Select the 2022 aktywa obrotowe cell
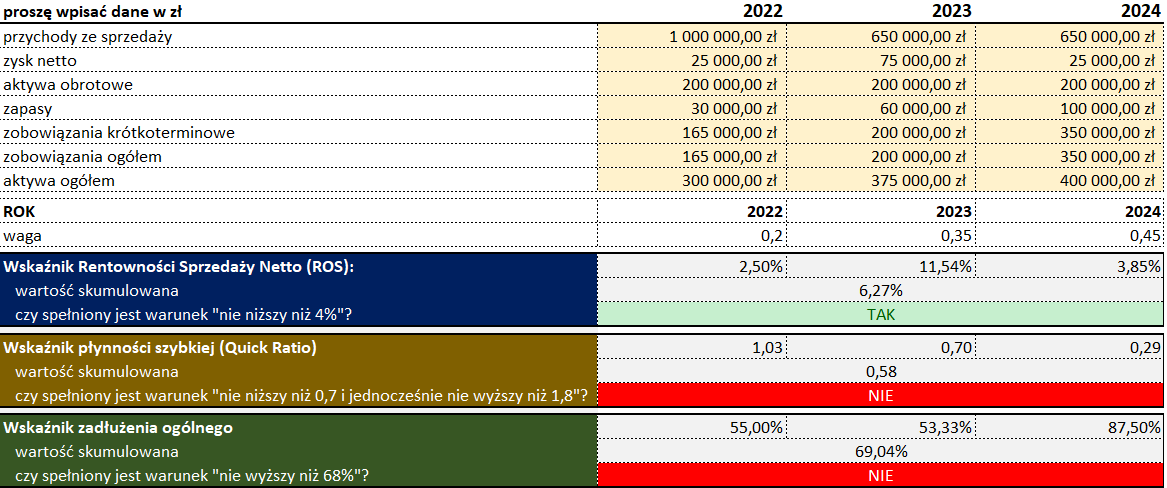Screen dimensions: 1167x488 (x=691, y=85)
